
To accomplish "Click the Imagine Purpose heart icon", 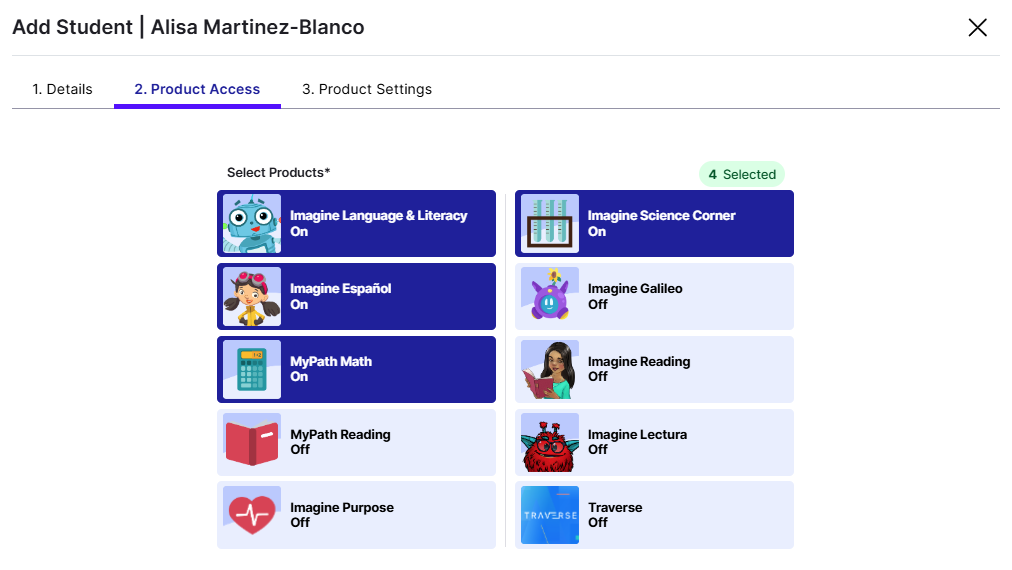I will 252,515.
